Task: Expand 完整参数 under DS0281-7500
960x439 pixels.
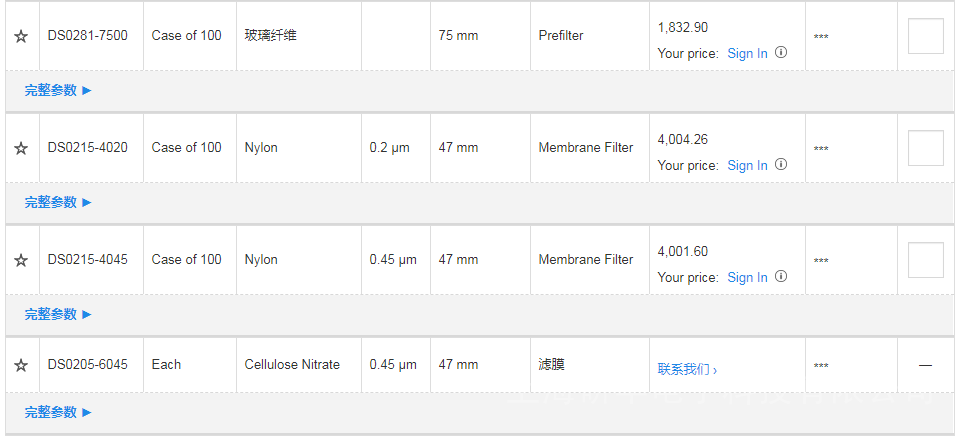Action: coord(58,90)
